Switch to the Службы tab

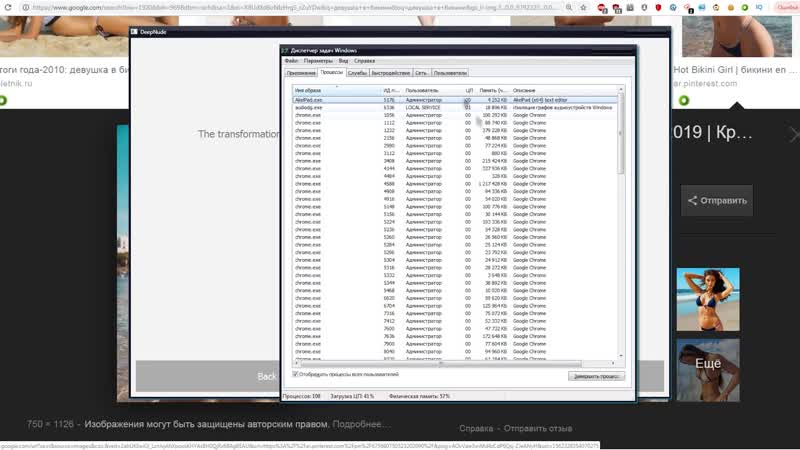357,73
